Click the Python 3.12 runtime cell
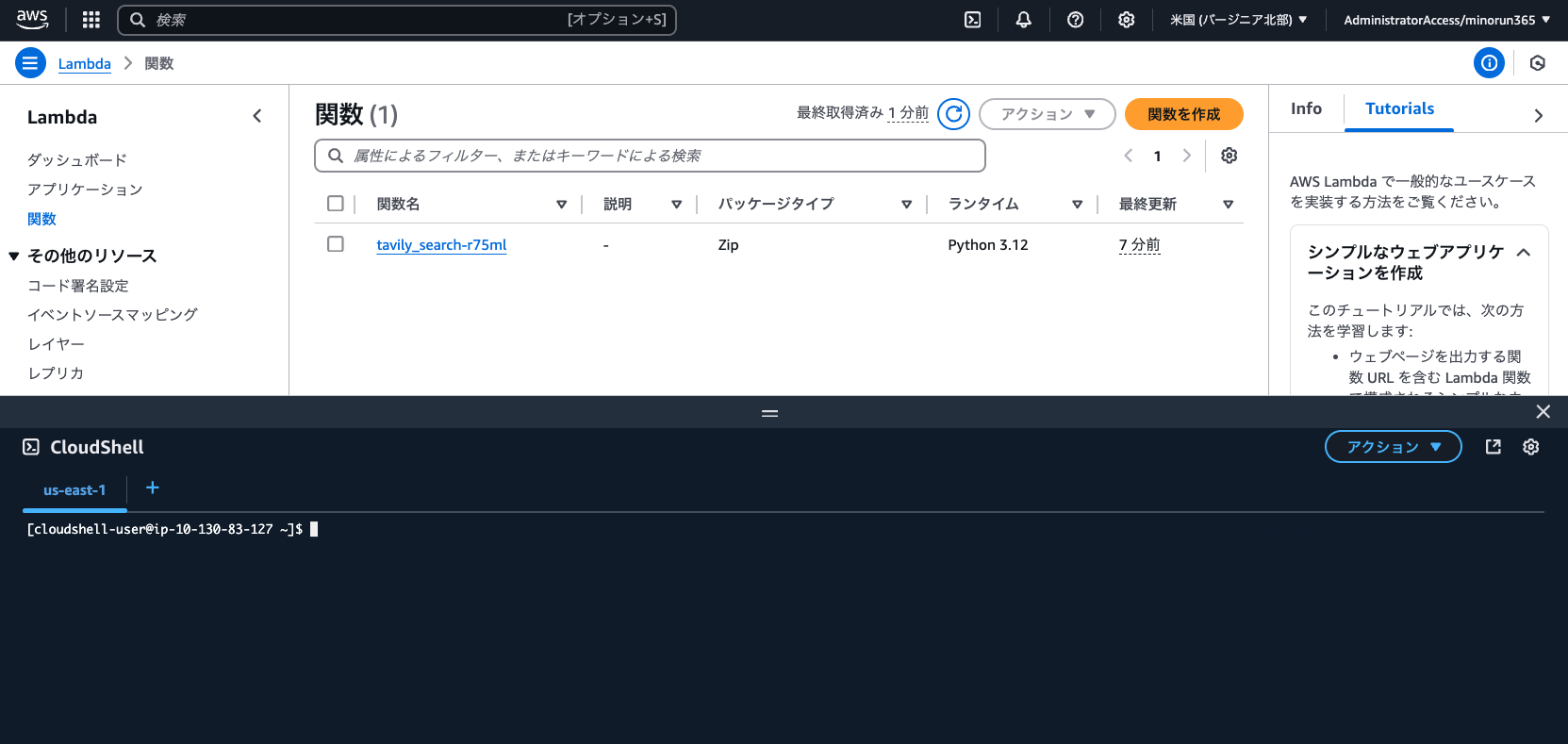 click(988, 245)
